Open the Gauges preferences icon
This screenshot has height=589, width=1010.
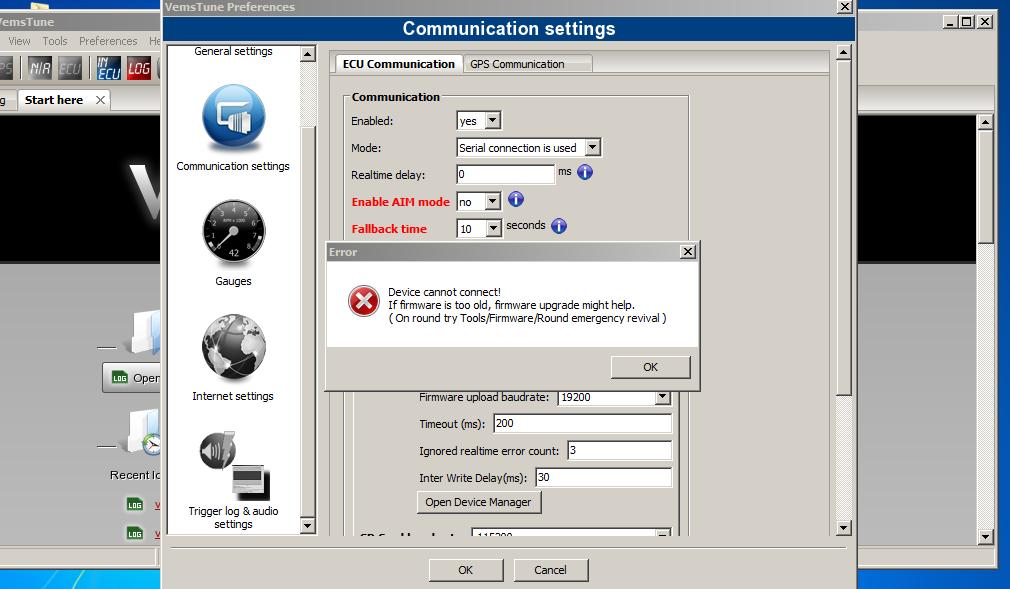coord(233,232)
